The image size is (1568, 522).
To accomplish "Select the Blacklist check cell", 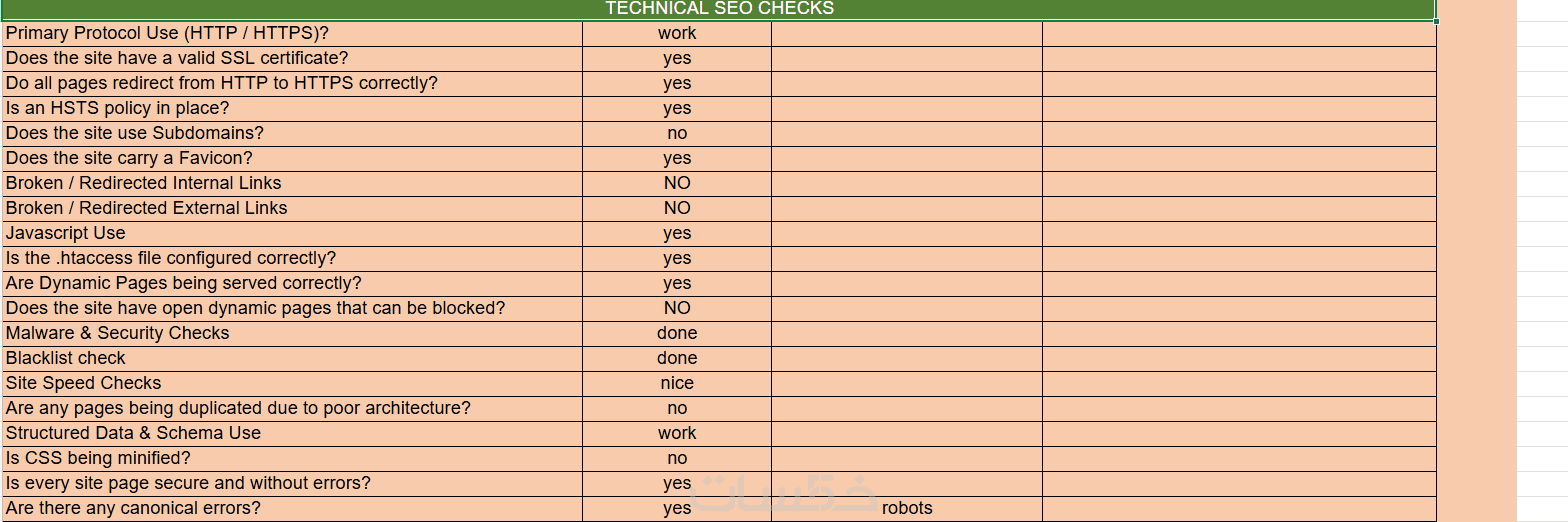I will pyautogui.click(x=292, y=358).
